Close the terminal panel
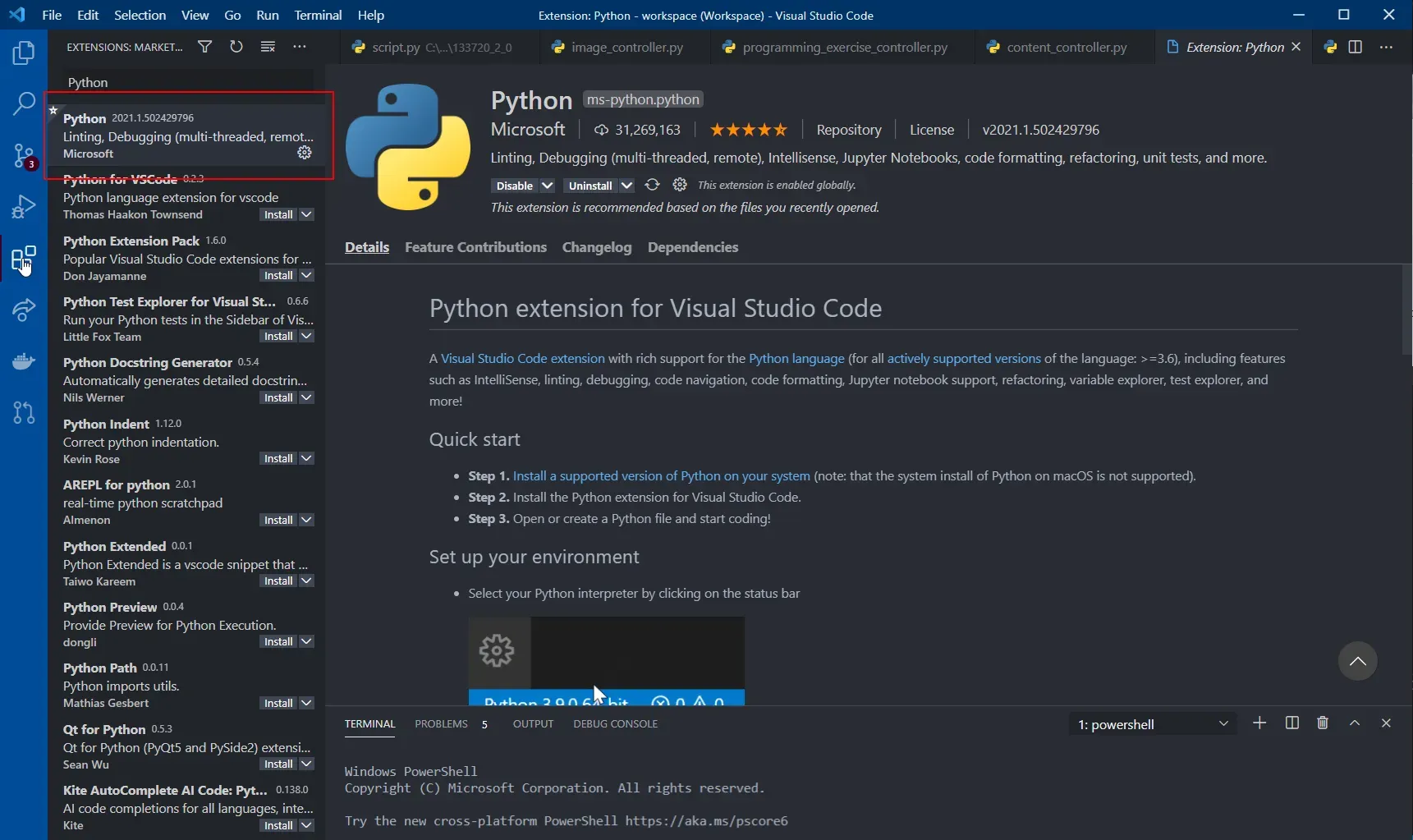The height and width of the screenshot is (840, 1413). tap(1386, 723)
